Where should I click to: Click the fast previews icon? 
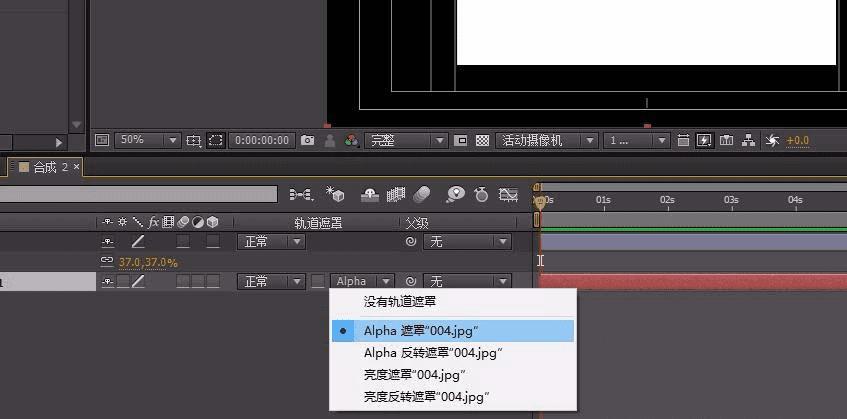pos(704,140)
